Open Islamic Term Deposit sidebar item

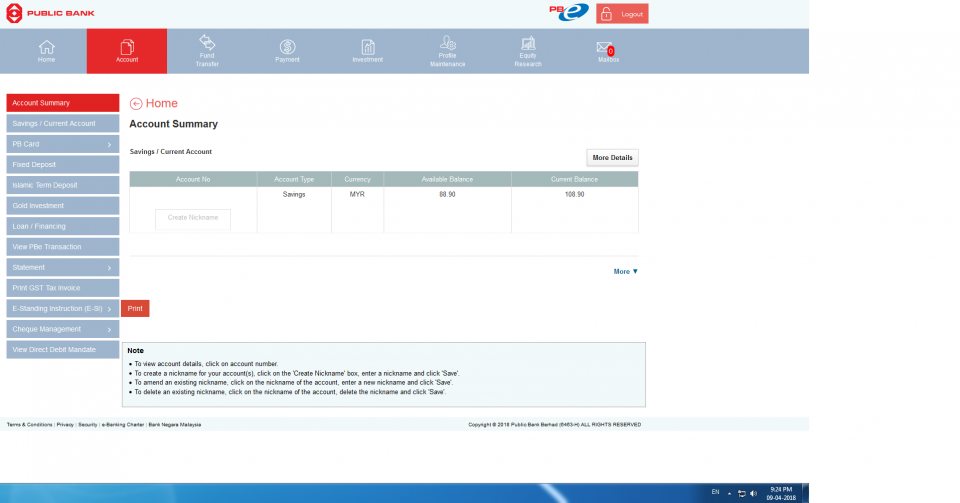point(62,185)
